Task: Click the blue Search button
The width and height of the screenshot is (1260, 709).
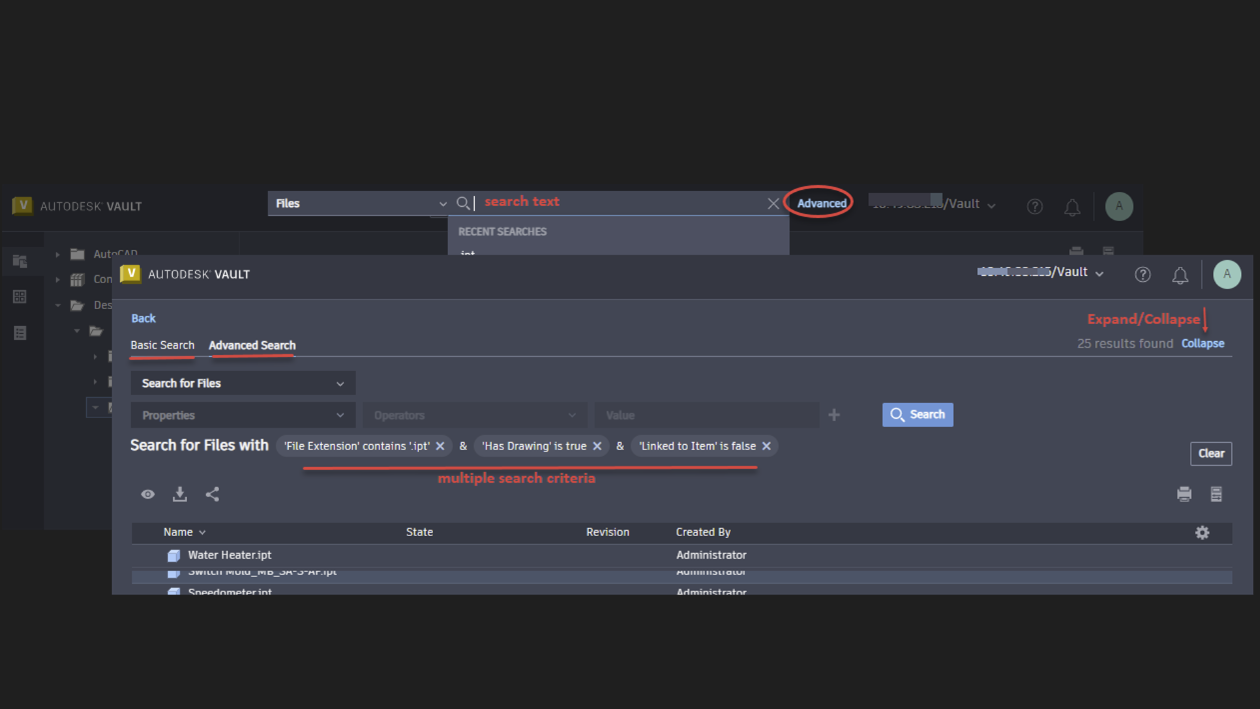Action: [x=917, y=414]
